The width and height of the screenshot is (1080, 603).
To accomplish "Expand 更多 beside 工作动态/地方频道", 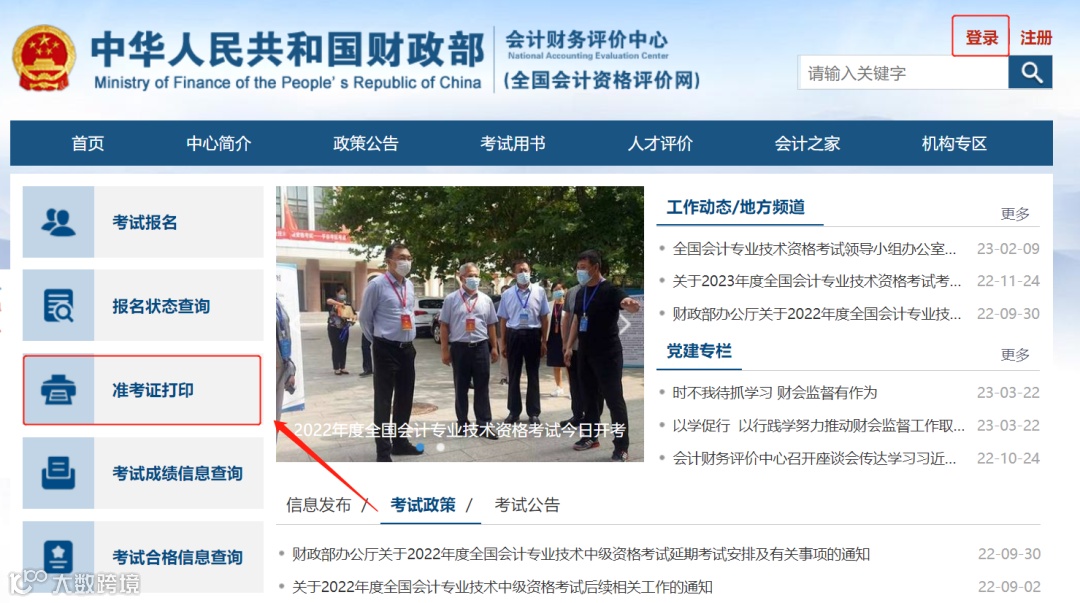I will (1015, 214).
